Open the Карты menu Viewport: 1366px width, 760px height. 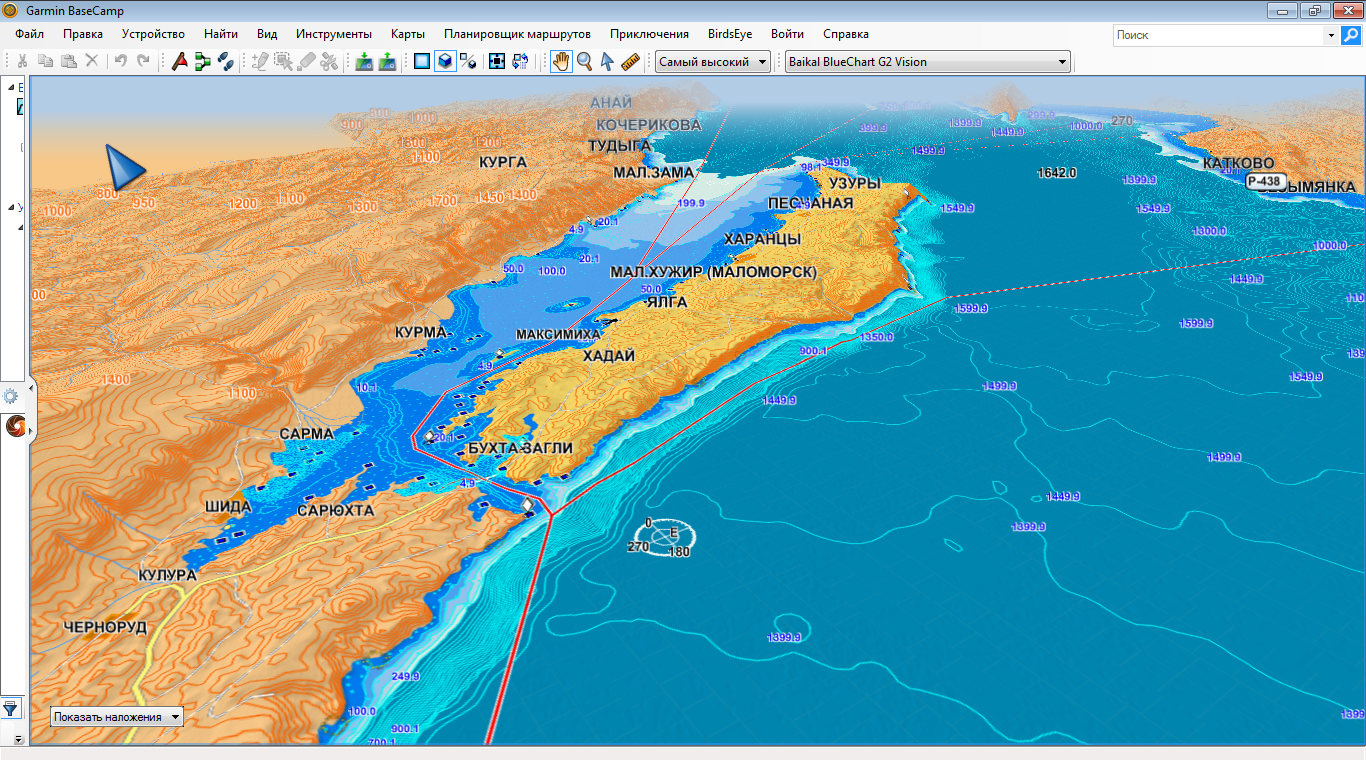tap(408, 34)
